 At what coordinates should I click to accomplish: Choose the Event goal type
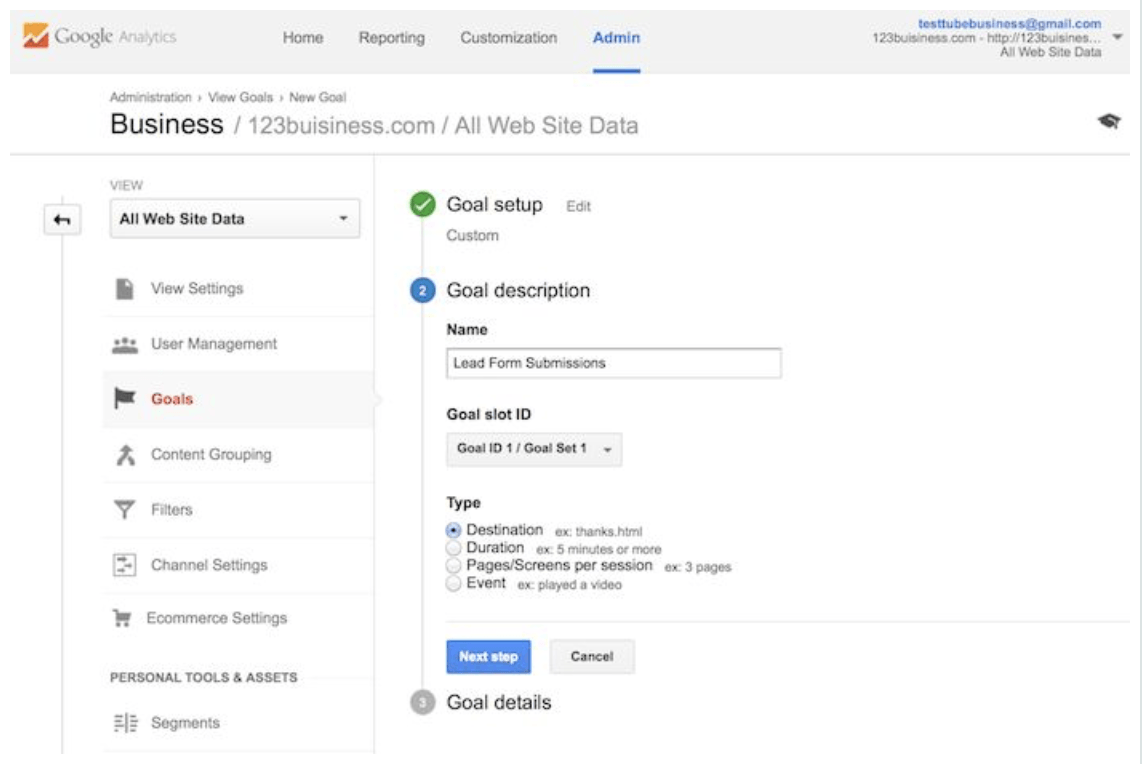[x=454, y=584]
